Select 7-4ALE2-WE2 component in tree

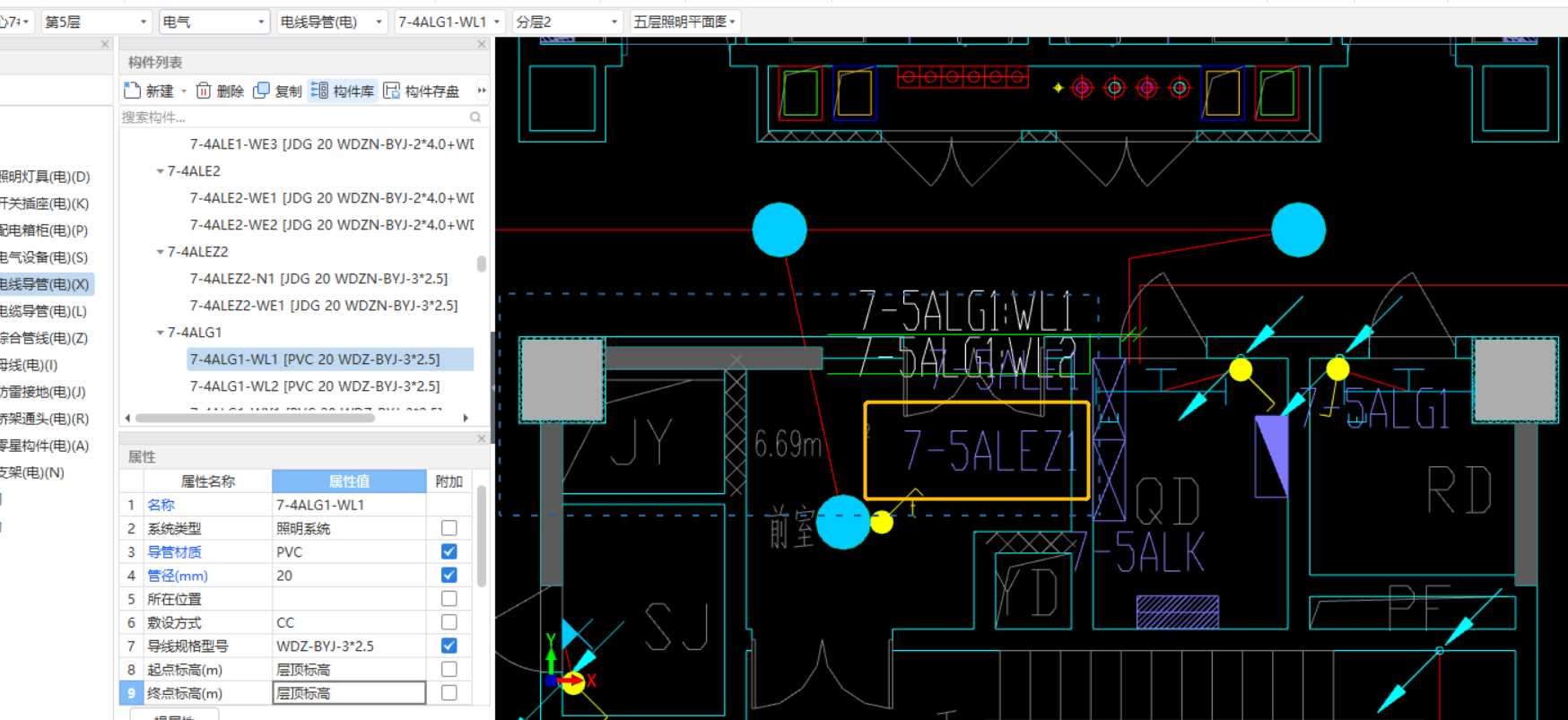point(331,224)
